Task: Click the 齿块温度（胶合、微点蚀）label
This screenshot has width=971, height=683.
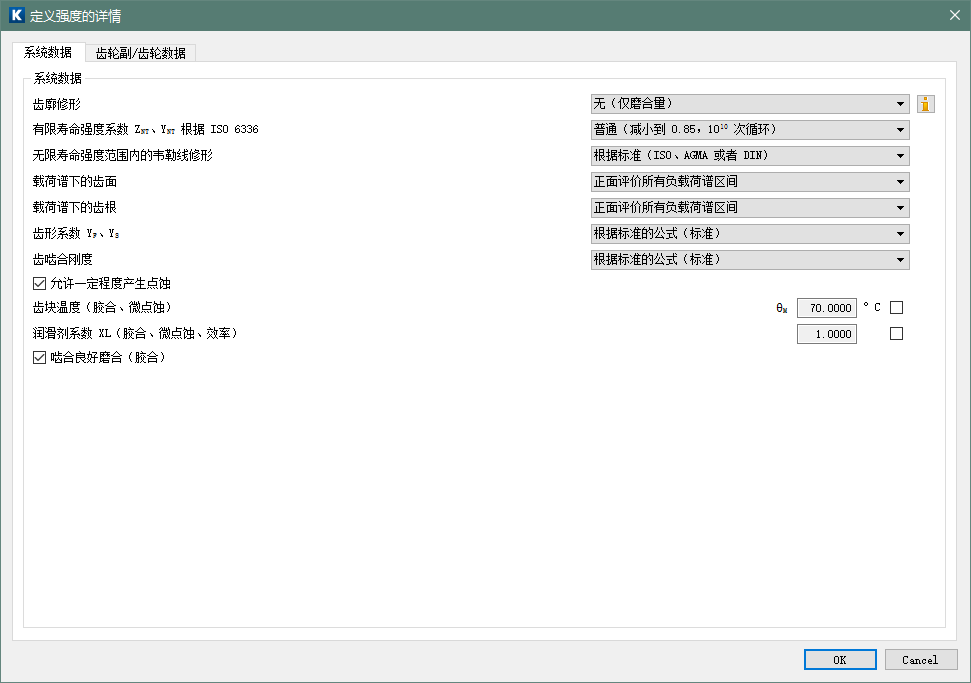Action: click(102, 307)
